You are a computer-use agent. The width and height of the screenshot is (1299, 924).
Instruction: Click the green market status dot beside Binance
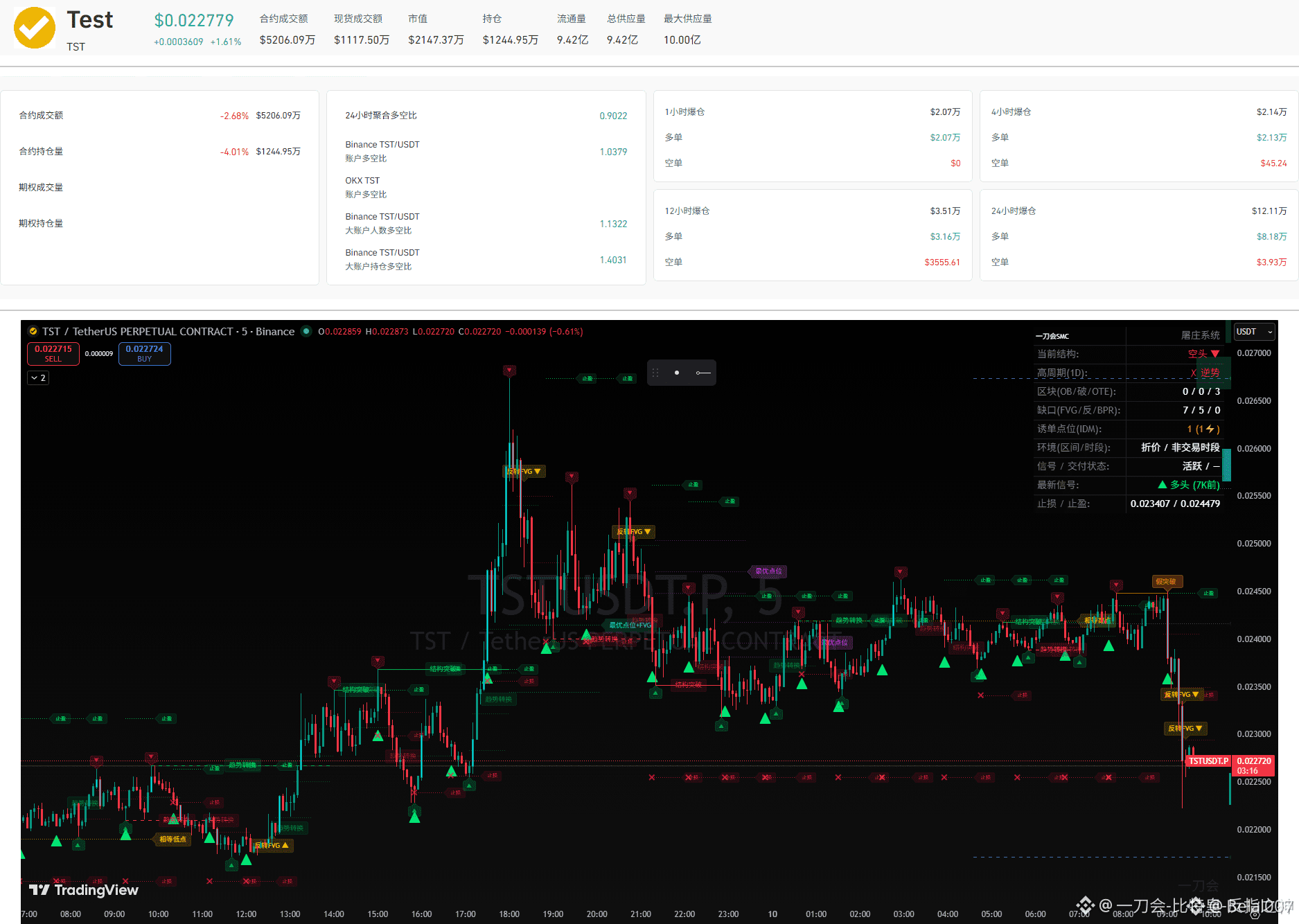306,332
